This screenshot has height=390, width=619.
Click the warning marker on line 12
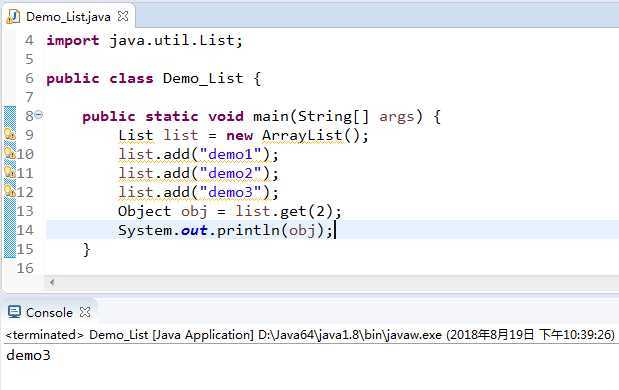click(10, 191)
